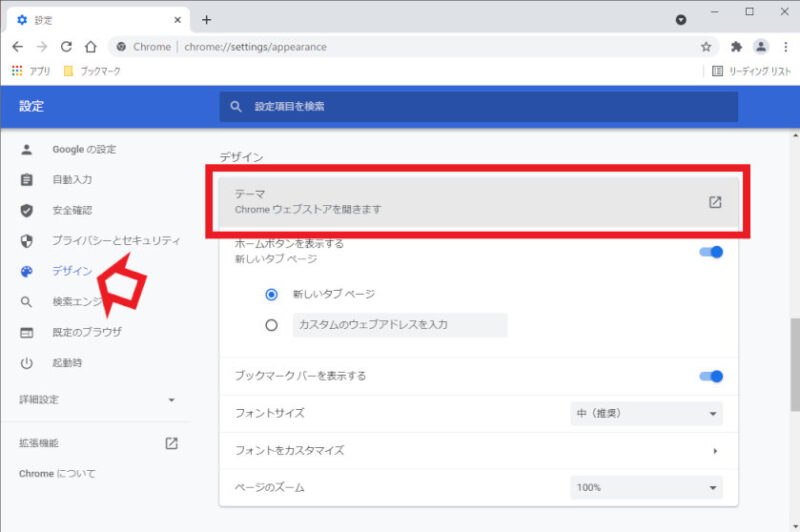Select the 新しいタブ ページ radio button
The width and height of the screenshot is (800, 532).
click(x=271, y=294)
